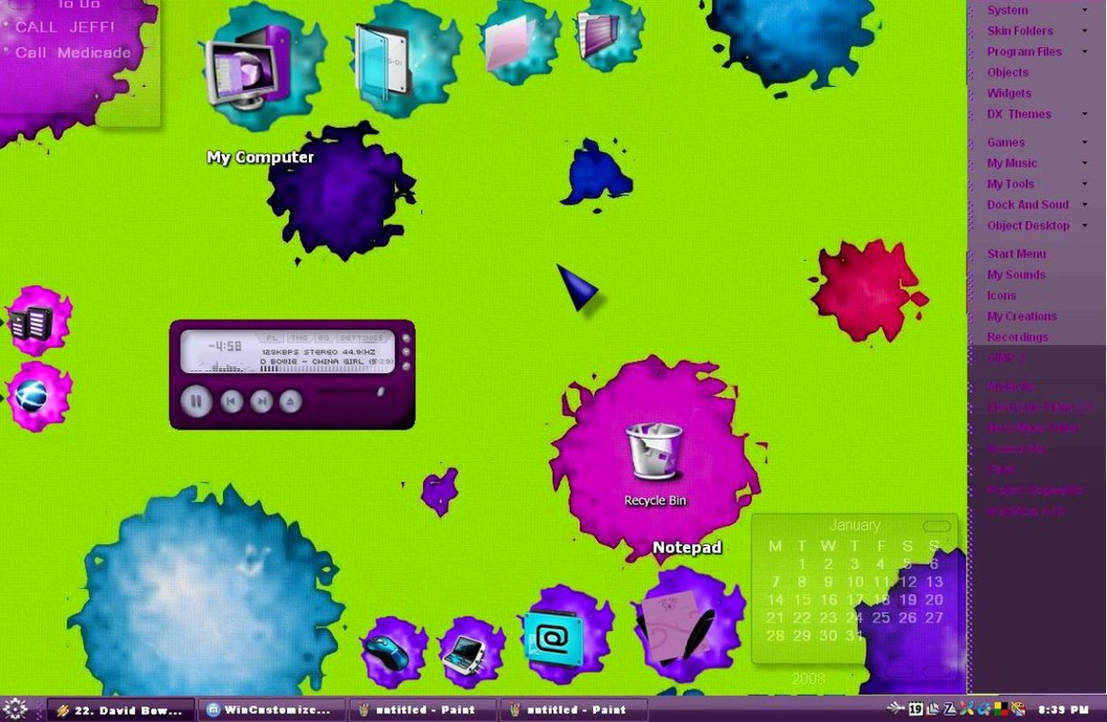Click the oval button on calendar widget
The height and width of the screenshot is (722, 1107).
pyautogui.click(x=936, y=526)
